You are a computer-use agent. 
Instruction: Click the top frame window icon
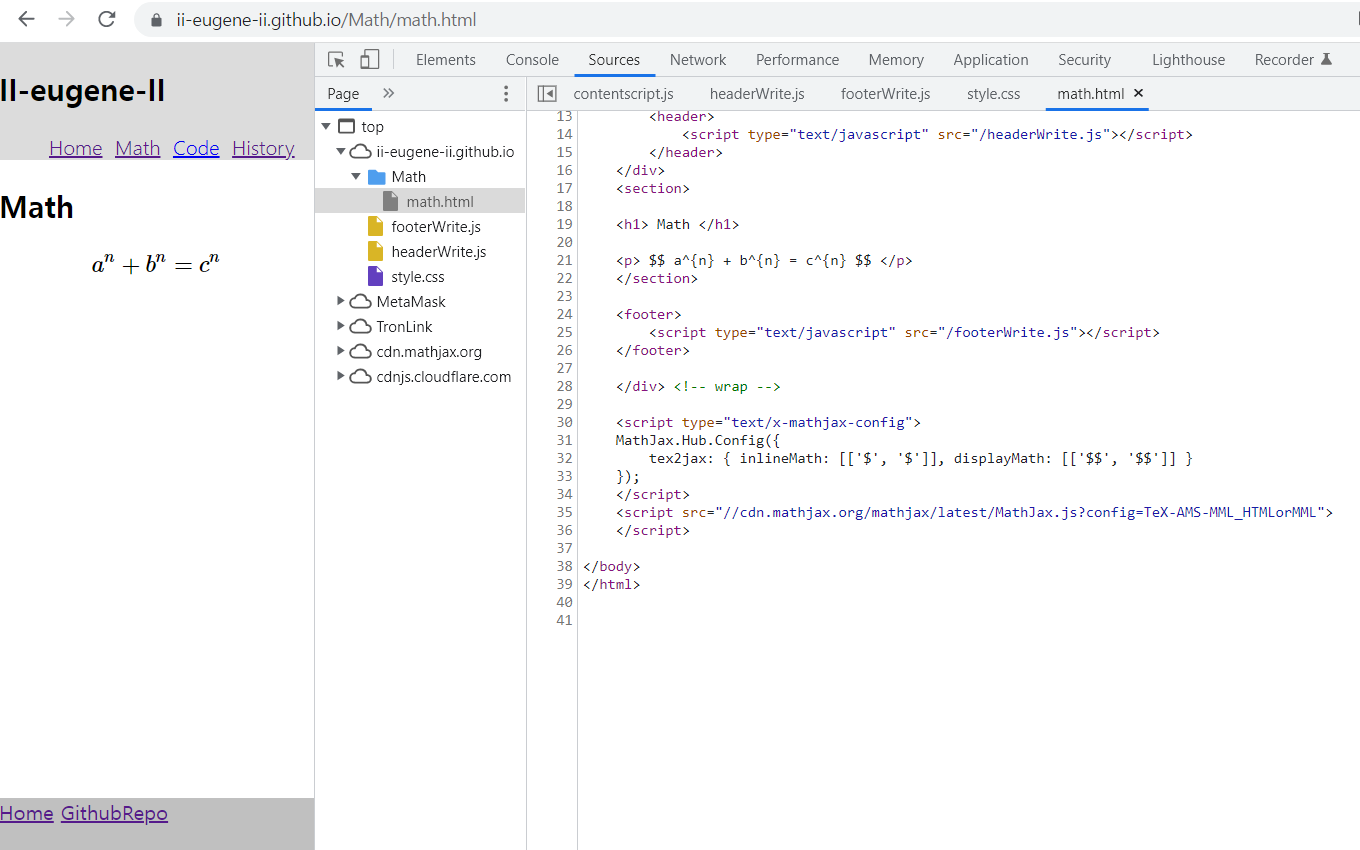(347, 127)
